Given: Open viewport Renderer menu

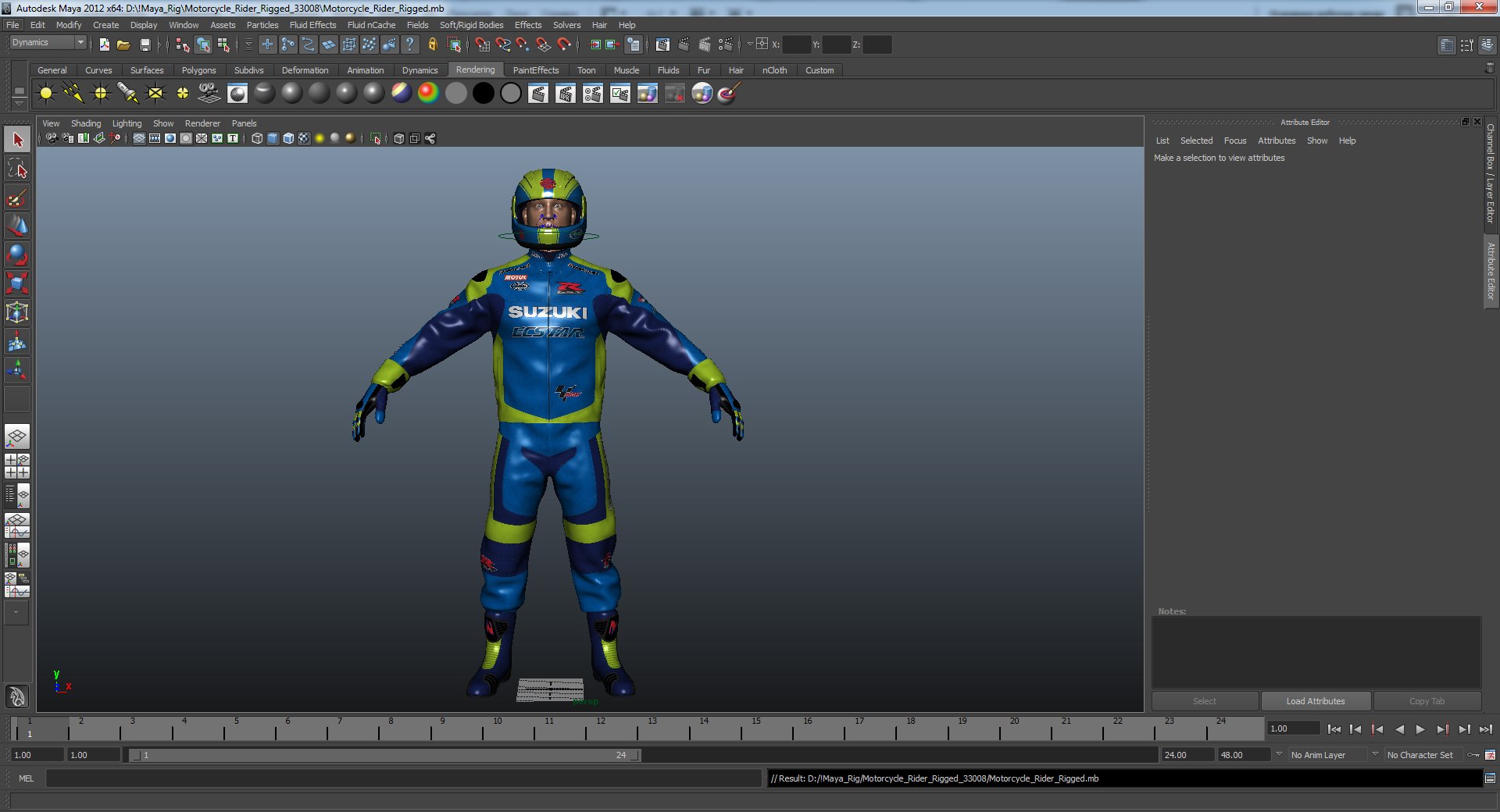Looking at the screenshot, I should [x=202, y=123].
